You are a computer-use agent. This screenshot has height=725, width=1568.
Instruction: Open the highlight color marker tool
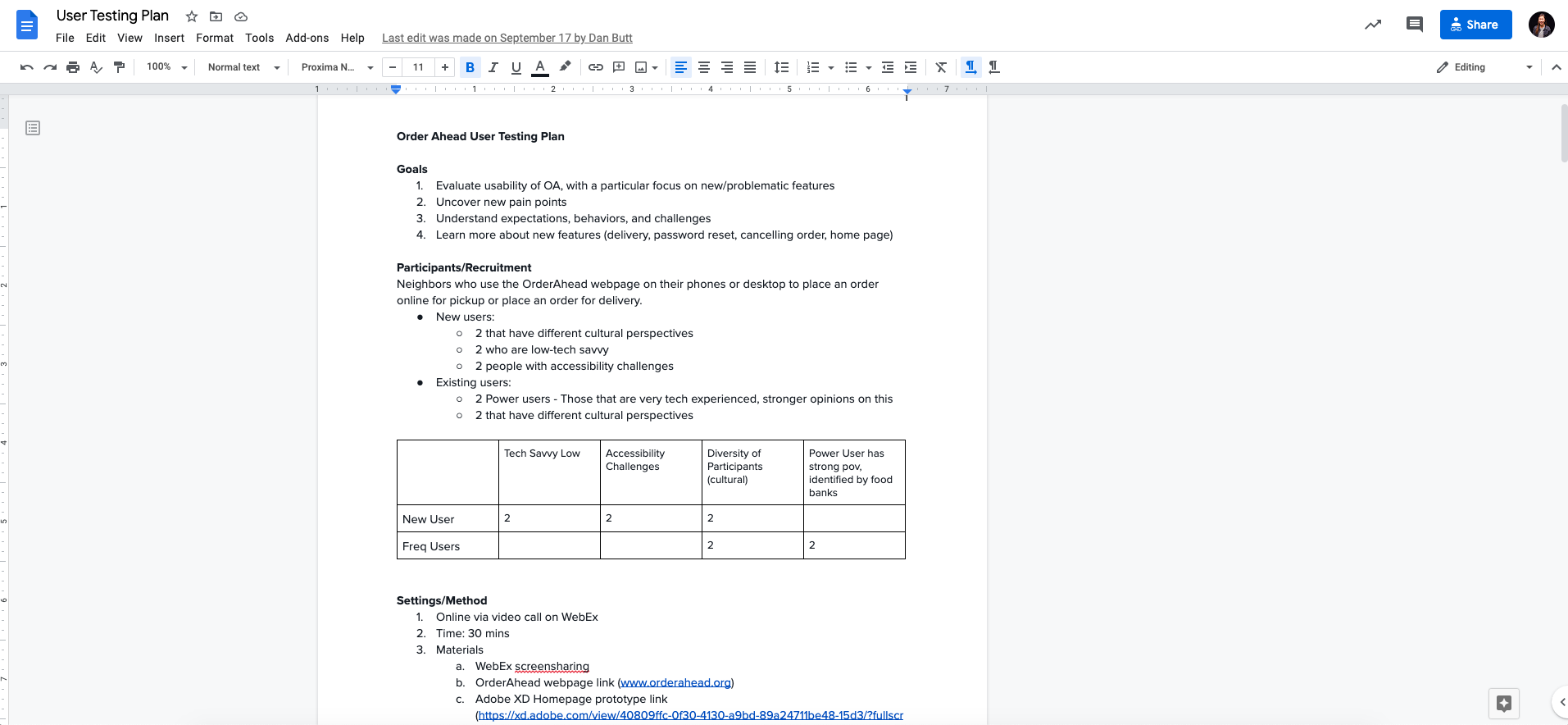pos(565,67)
